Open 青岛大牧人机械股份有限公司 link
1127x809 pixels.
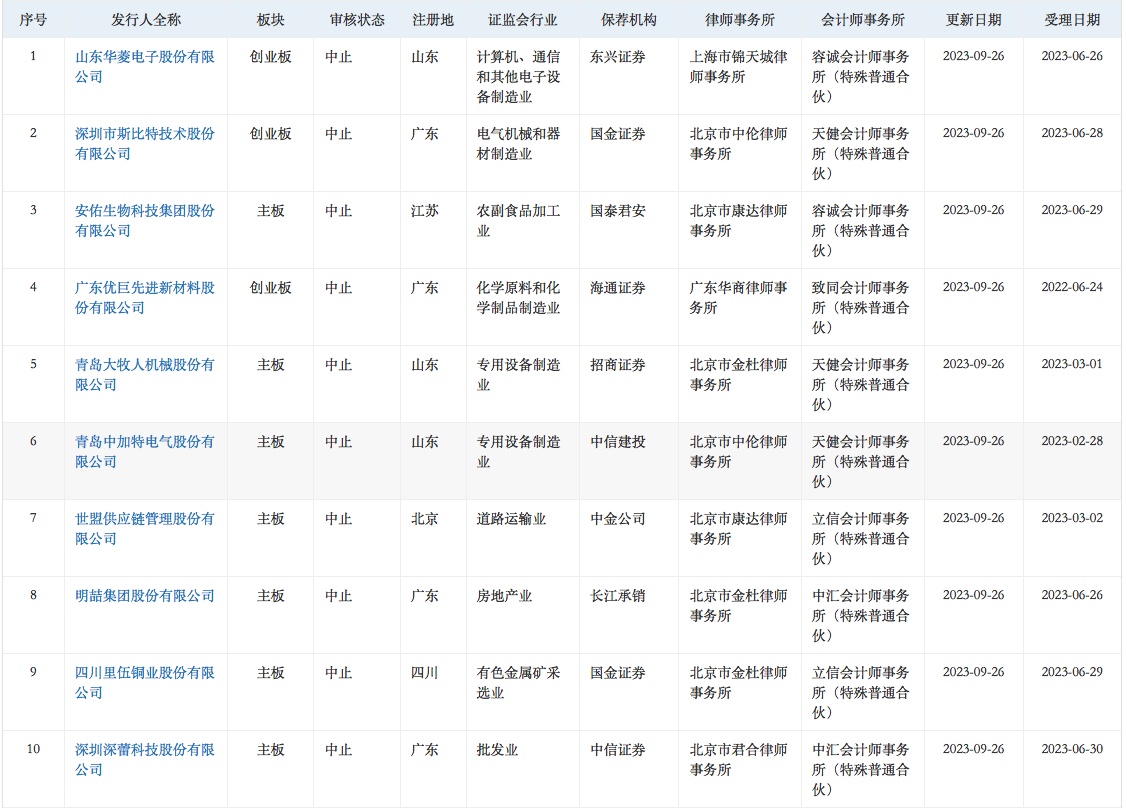pyautogui.click(x=144, y=374)
